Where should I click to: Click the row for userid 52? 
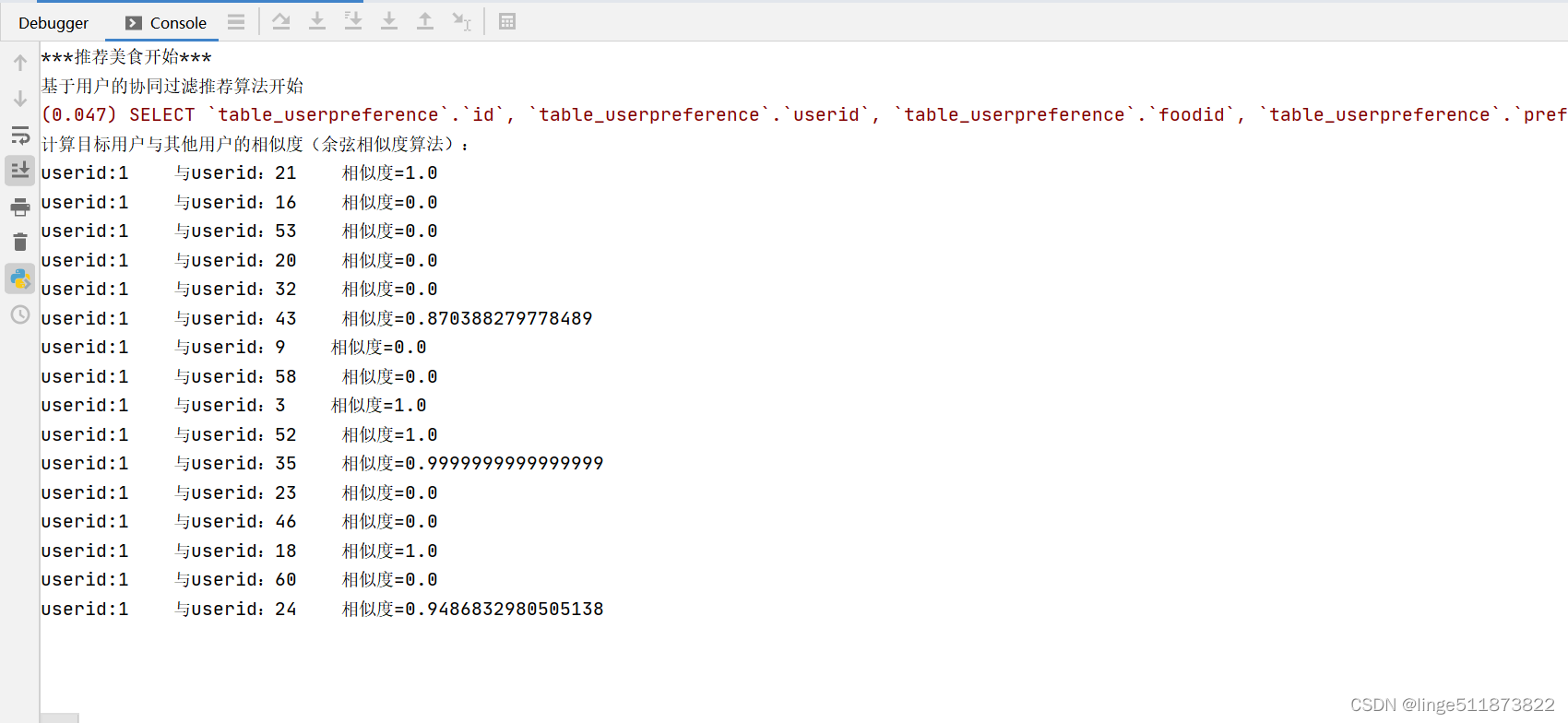click(x=239, y=434)
